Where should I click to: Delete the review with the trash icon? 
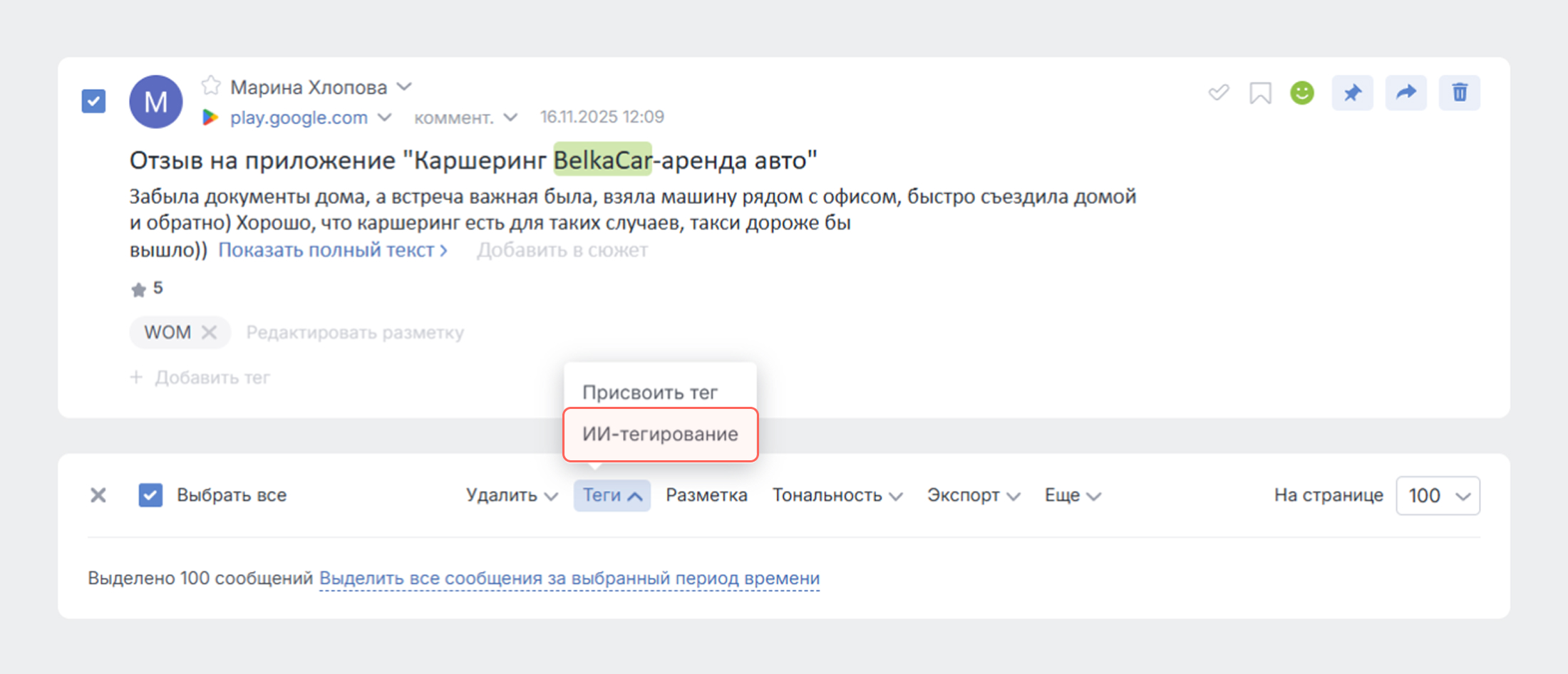[x=1459, y=93]
